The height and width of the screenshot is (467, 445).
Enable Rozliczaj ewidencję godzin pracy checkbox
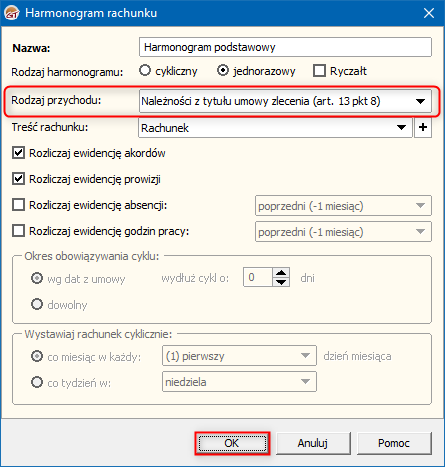pos(18,231)
